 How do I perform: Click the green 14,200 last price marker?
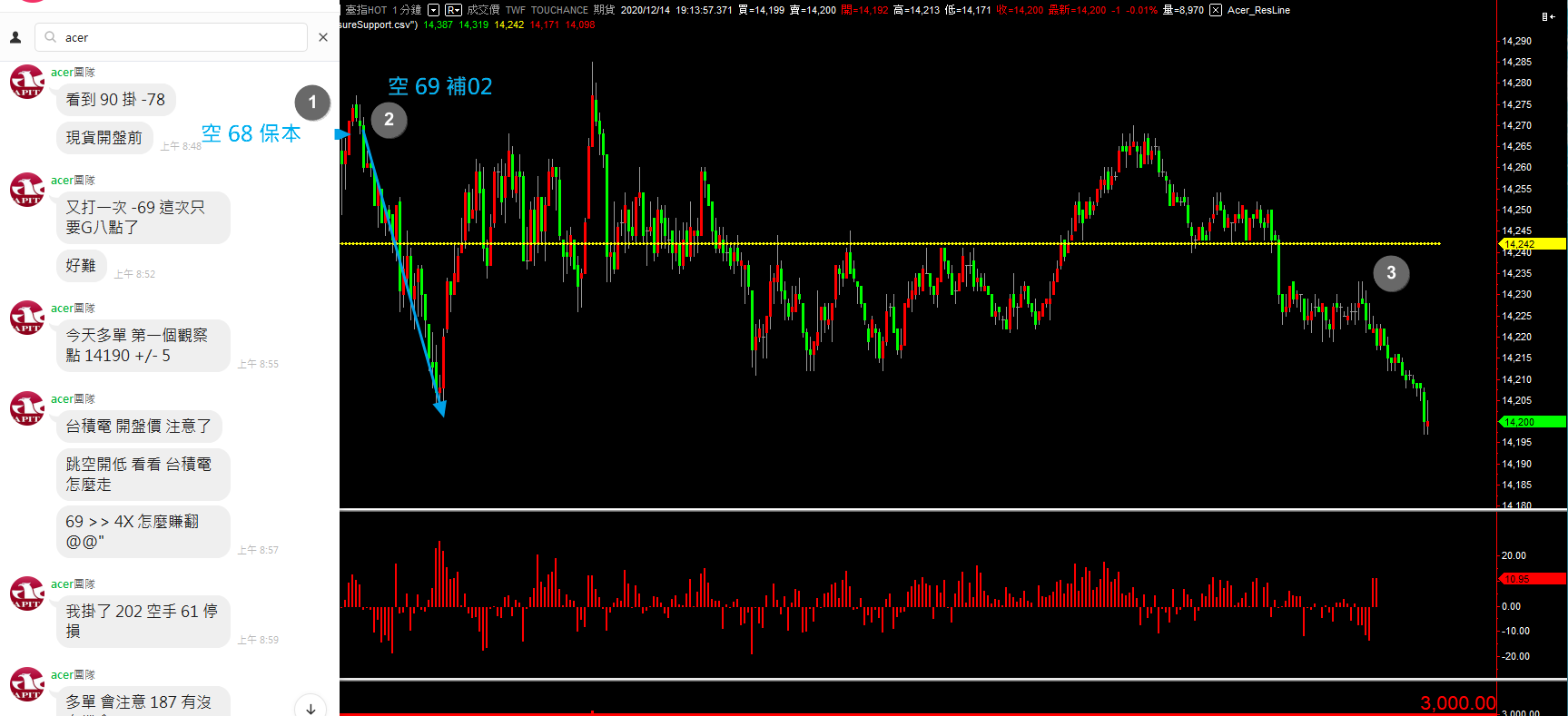(1531, 422)
